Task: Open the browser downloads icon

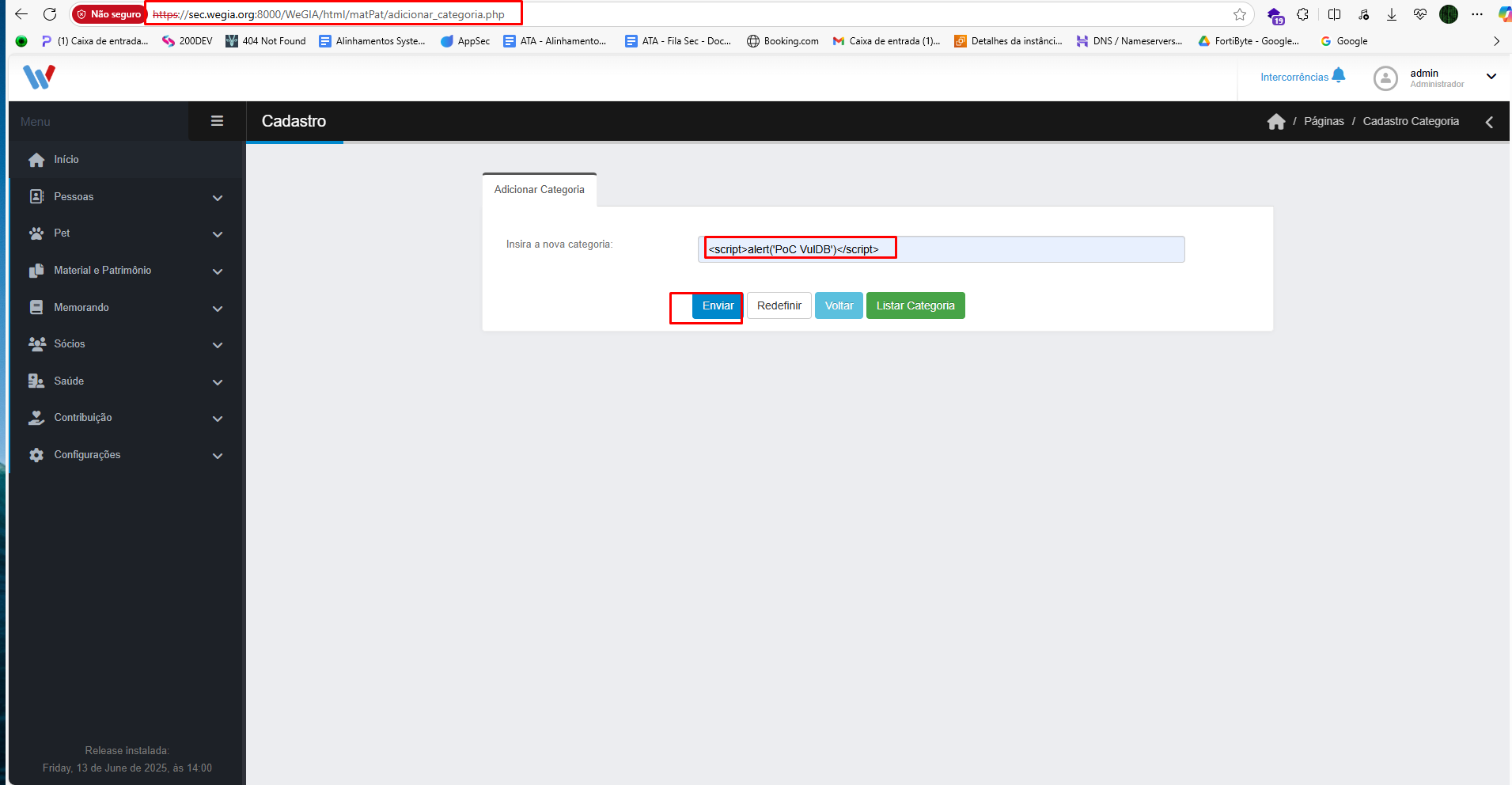Action: (x=1392, y=14)
